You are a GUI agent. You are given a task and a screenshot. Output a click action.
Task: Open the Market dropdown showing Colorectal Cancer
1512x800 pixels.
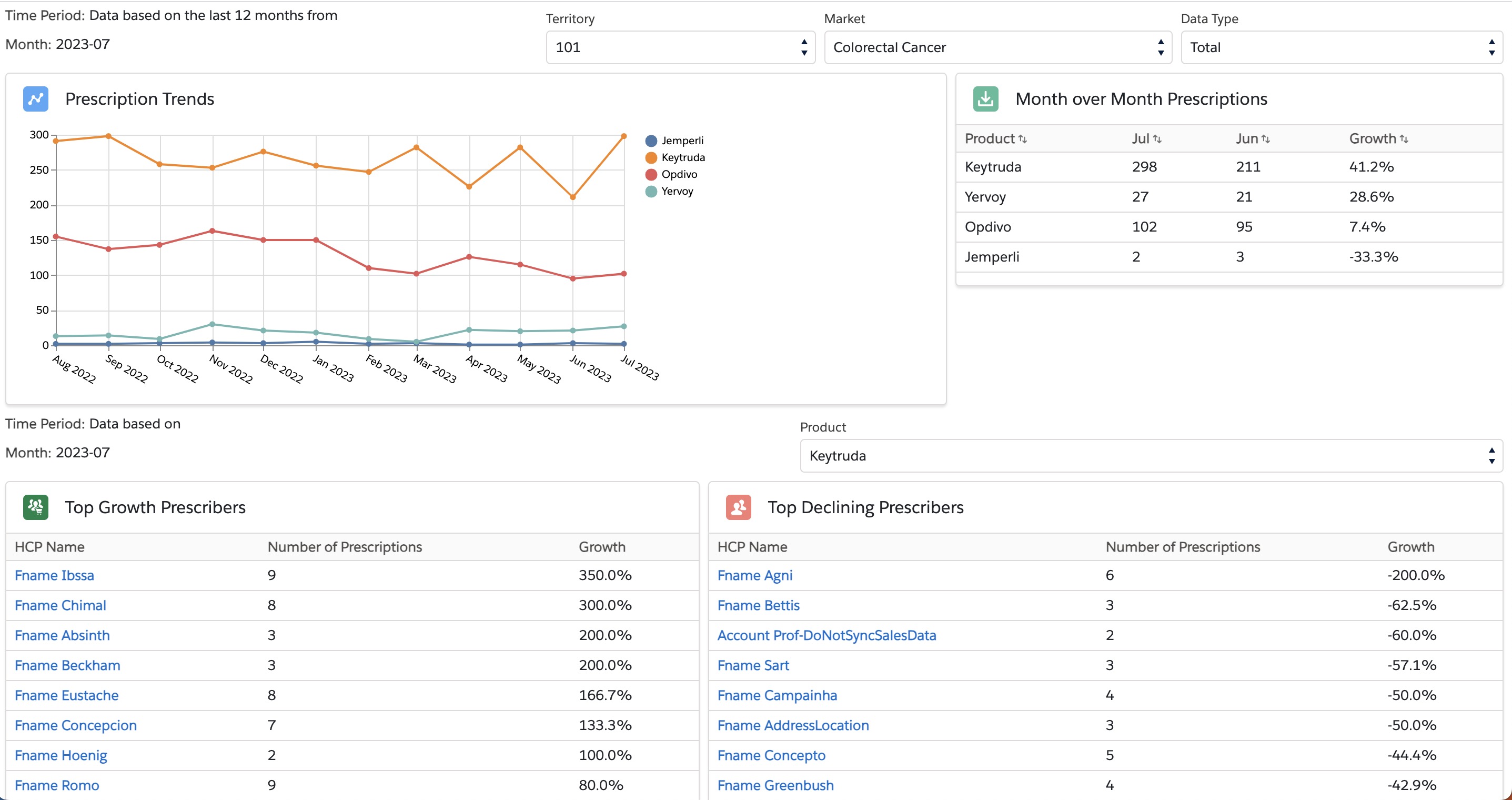point(997,47)
